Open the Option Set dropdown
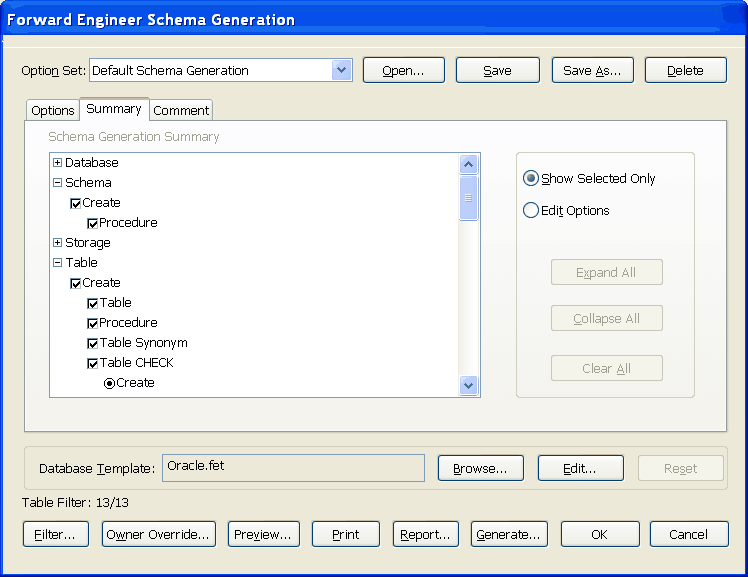Image resolution: width=748 pixels, height=577 pixels. pos(342,70)
